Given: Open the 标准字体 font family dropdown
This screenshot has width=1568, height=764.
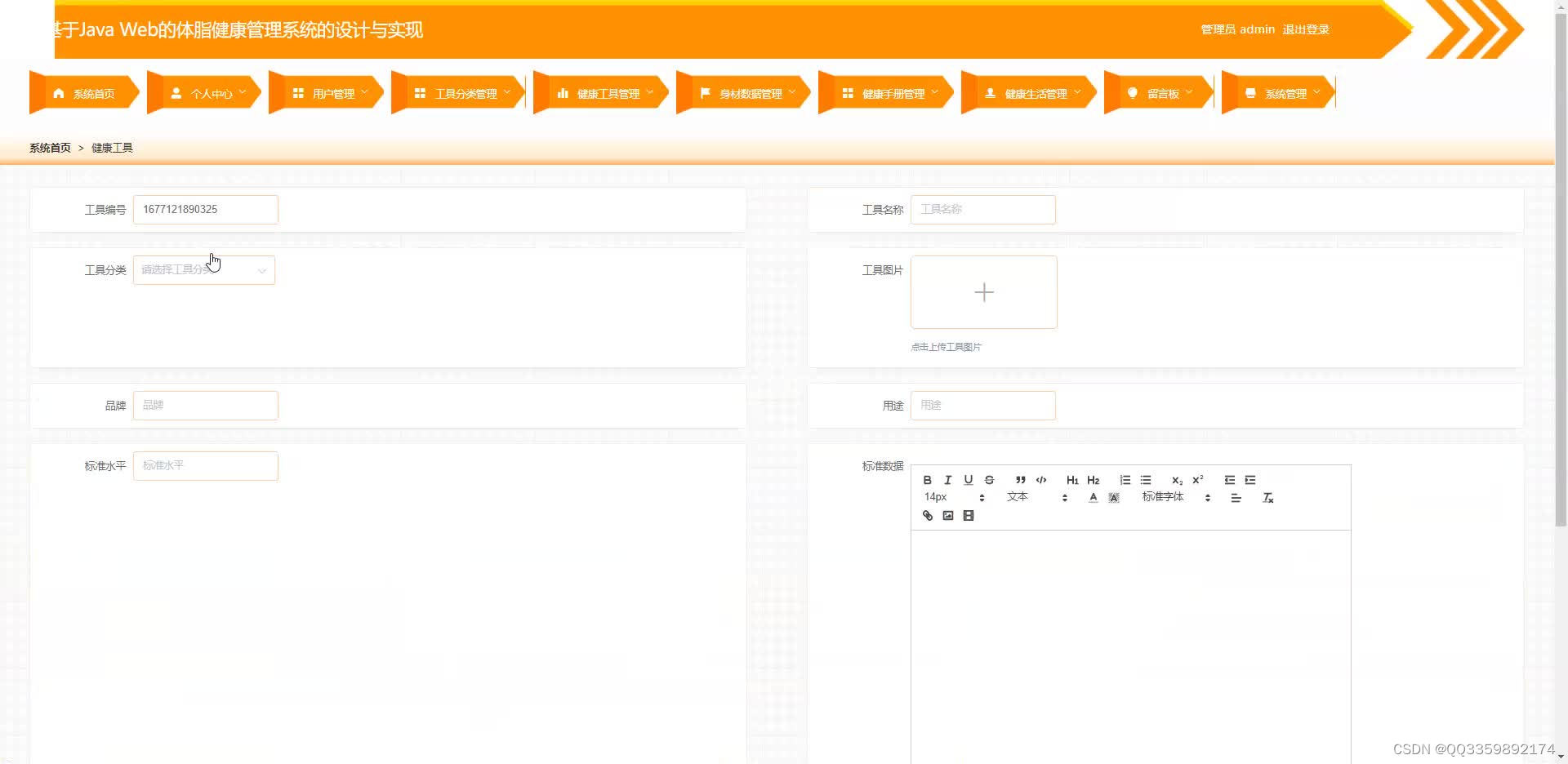Looking at the screenshot, I should pyautogui.click(x=1176, y=497).
